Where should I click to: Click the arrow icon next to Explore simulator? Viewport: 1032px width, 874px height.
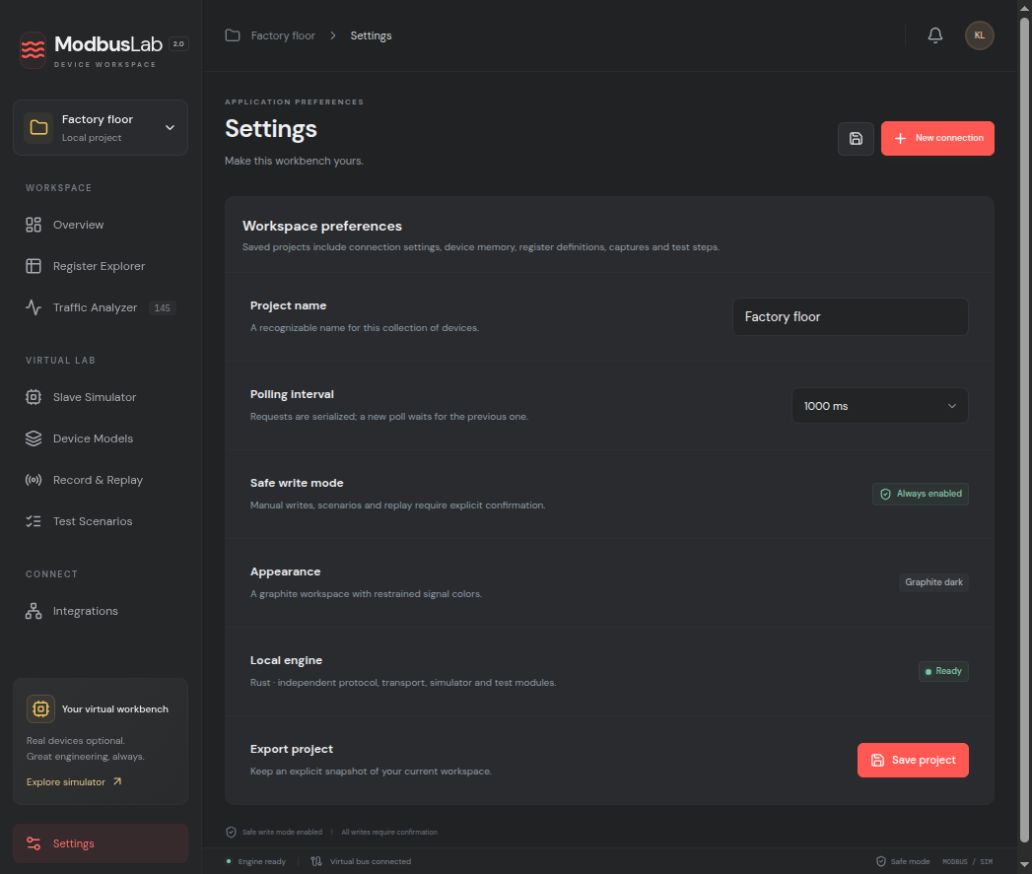pyautogui.click(x=117, y=781)
